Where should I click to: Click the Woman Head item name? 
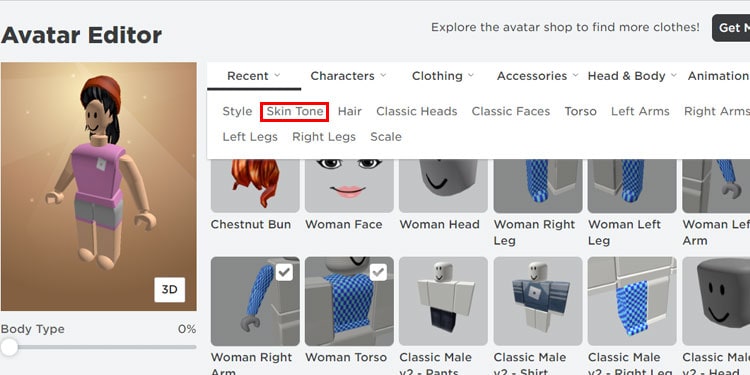[x=439, y=224]
